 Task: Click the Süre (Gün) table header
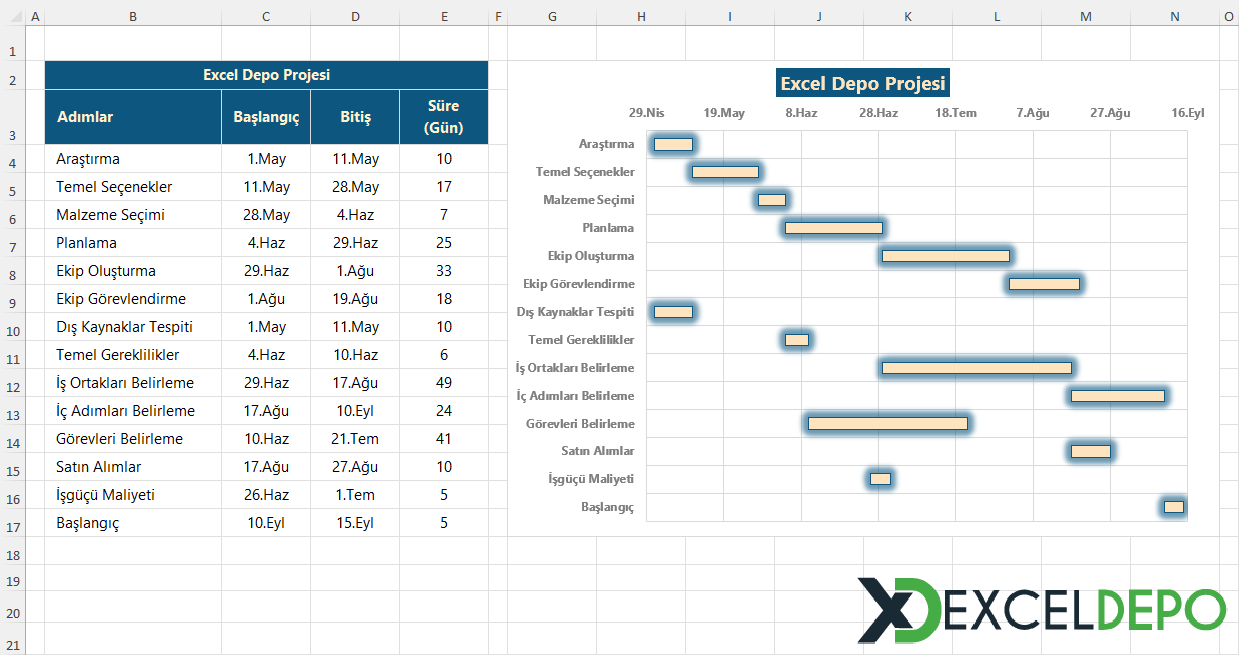[444, 117]
